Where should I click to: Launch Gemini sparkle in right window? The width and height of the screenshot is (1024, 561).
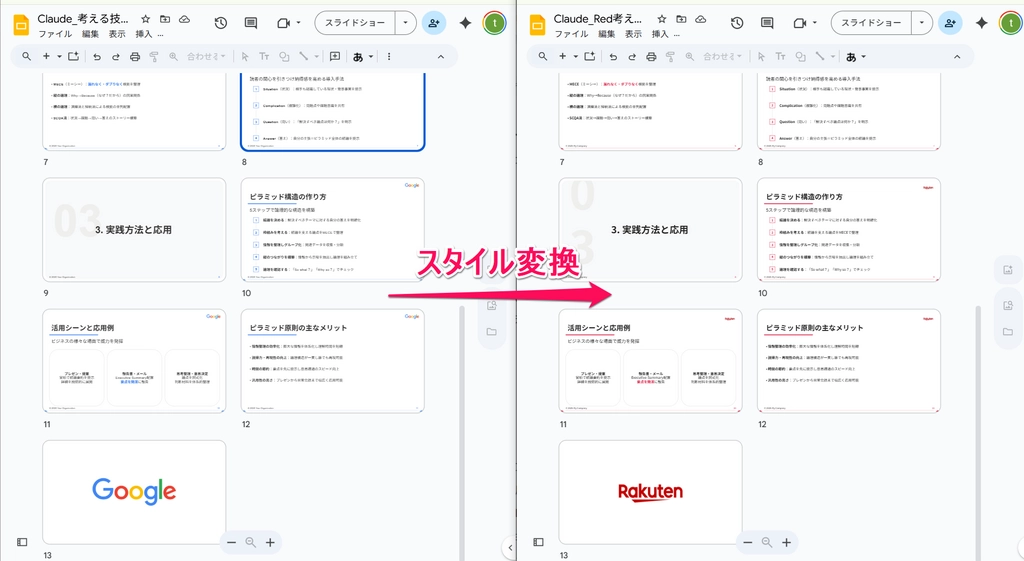(x=981, y=23)
